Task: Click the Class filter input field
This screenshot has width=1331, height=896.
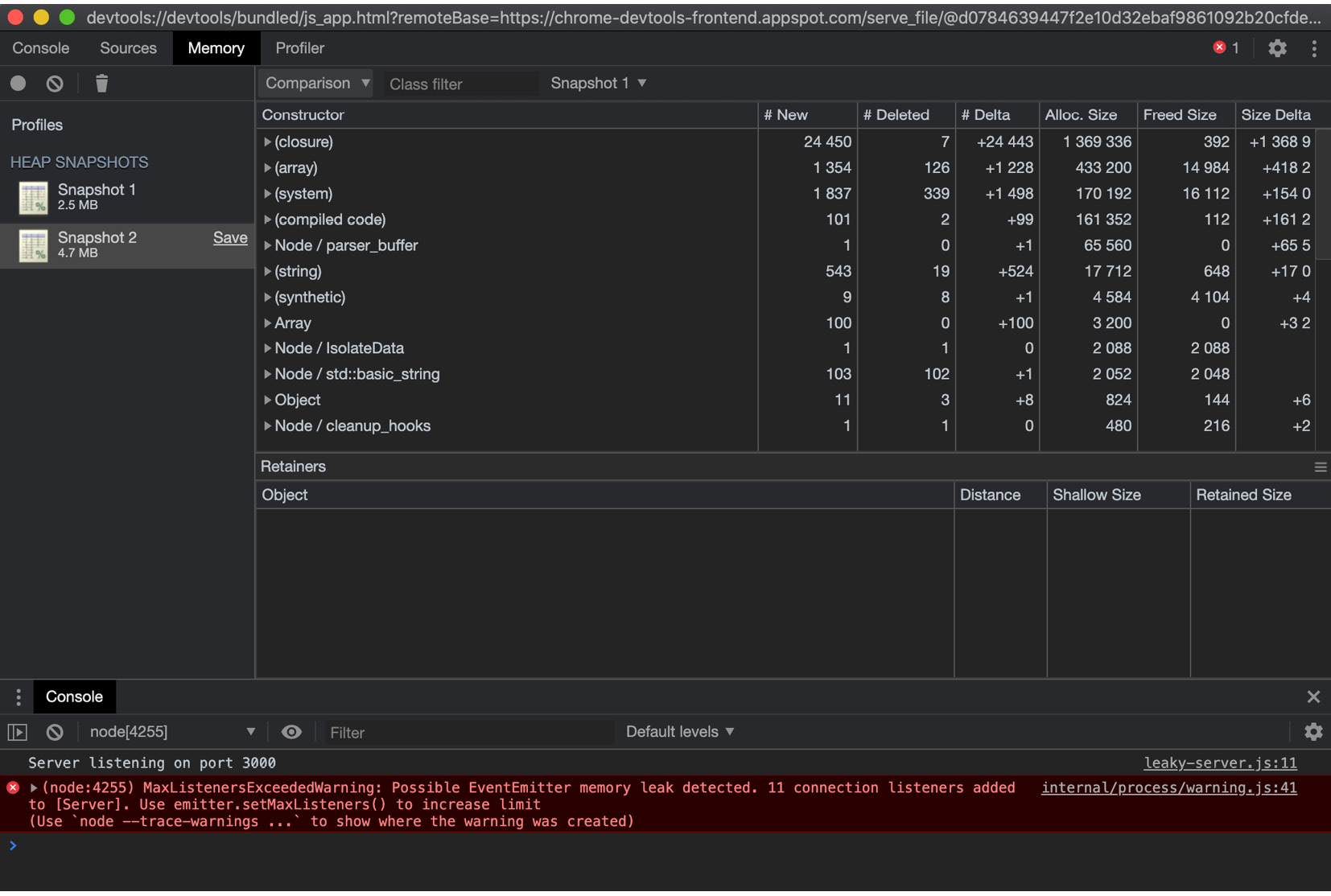Action: pos(461,83)
